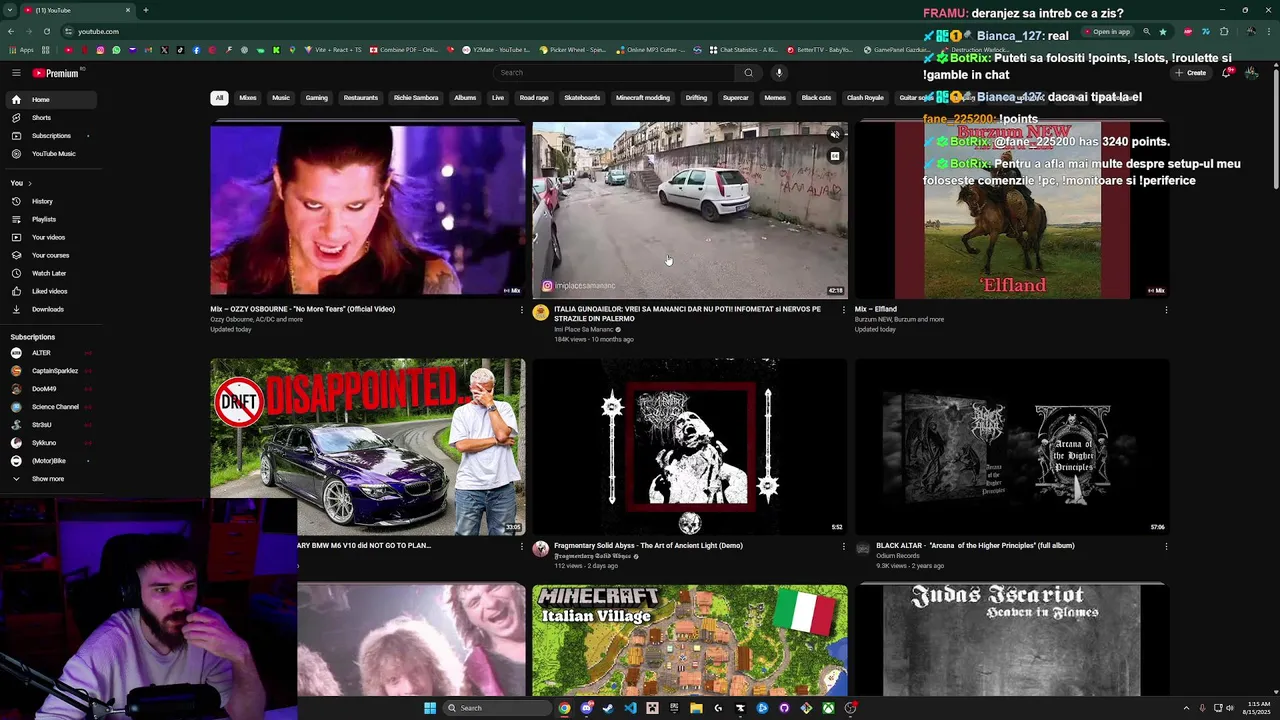Open the YouTube hamburger guide menu
Image resolution: width=1280 pixels, height=720 pixels.
click(16, 73)
